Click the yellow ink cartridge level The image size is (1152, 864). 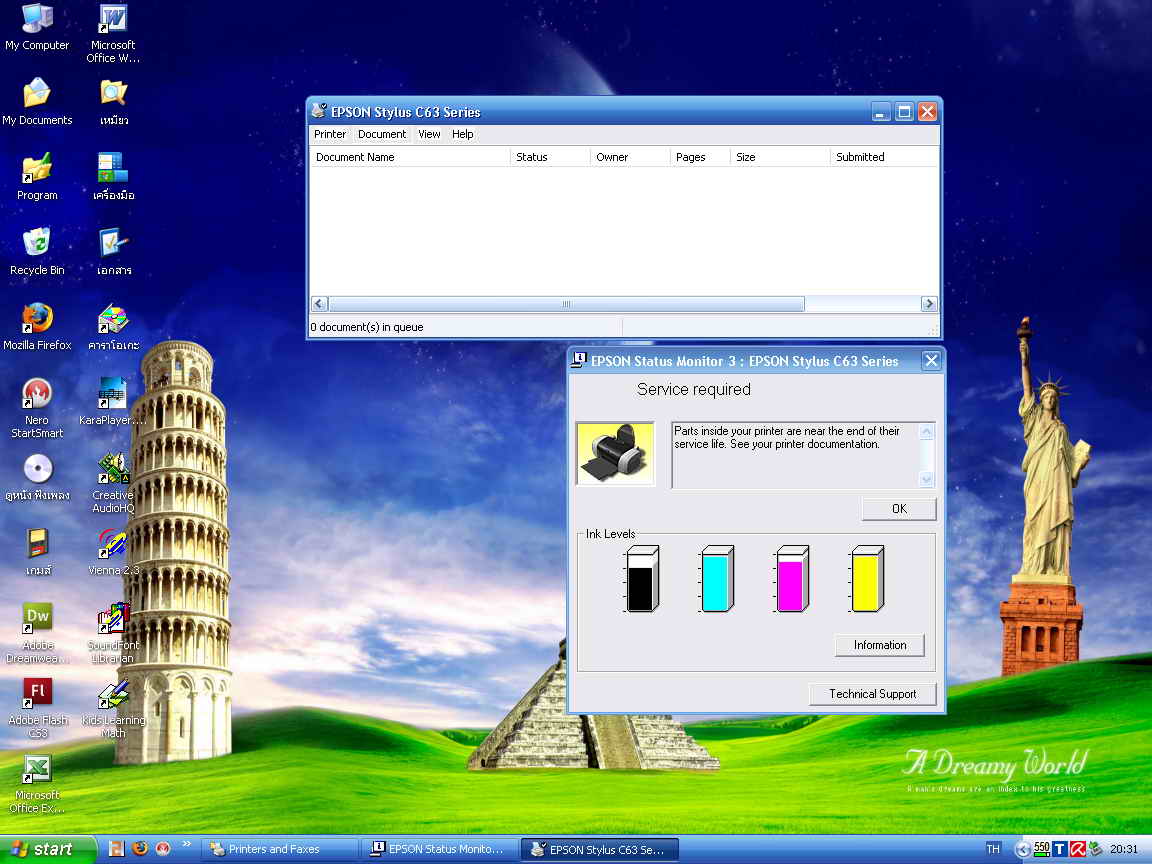tap(867, 579)
